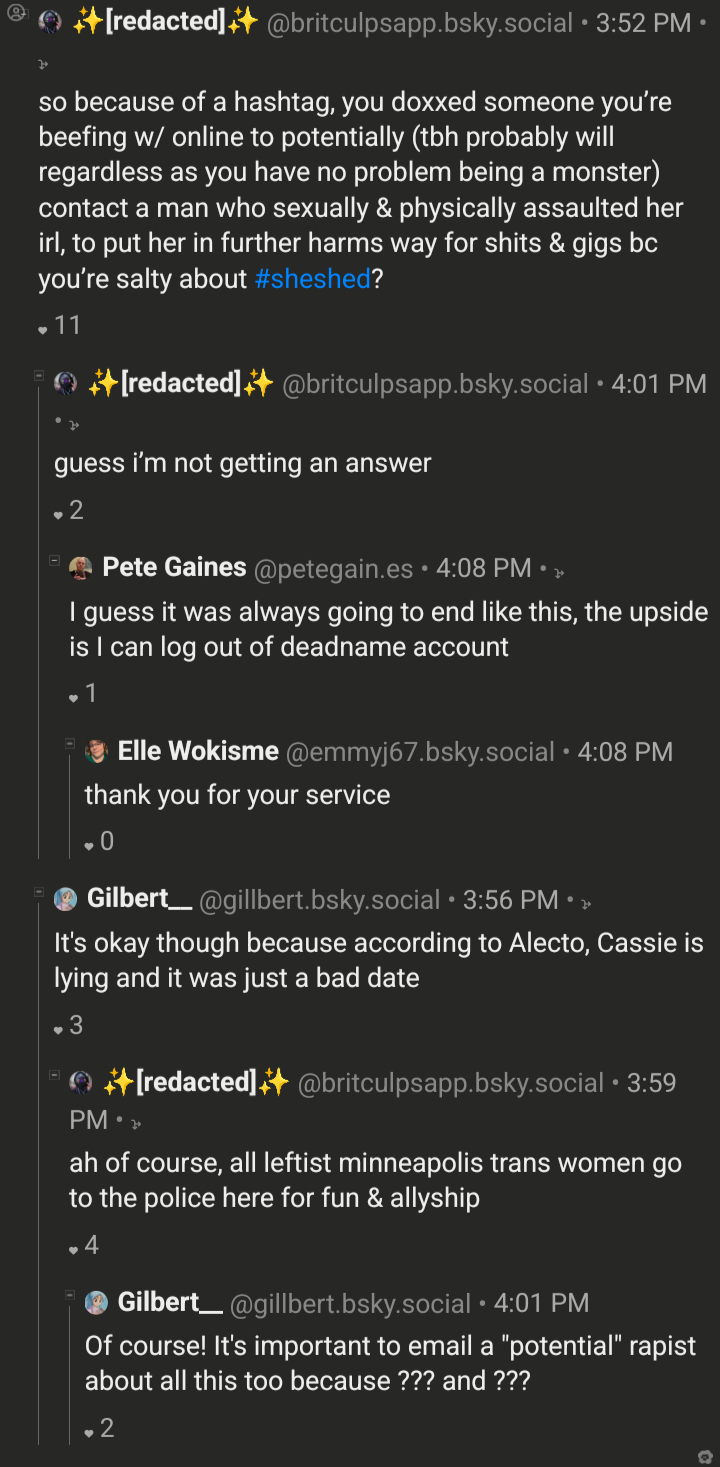Open the @emmyj67.bsky.social profile handle
The width and height of the screenshot is (720, 1467).
pyautogui.click(x=420, y=753)
